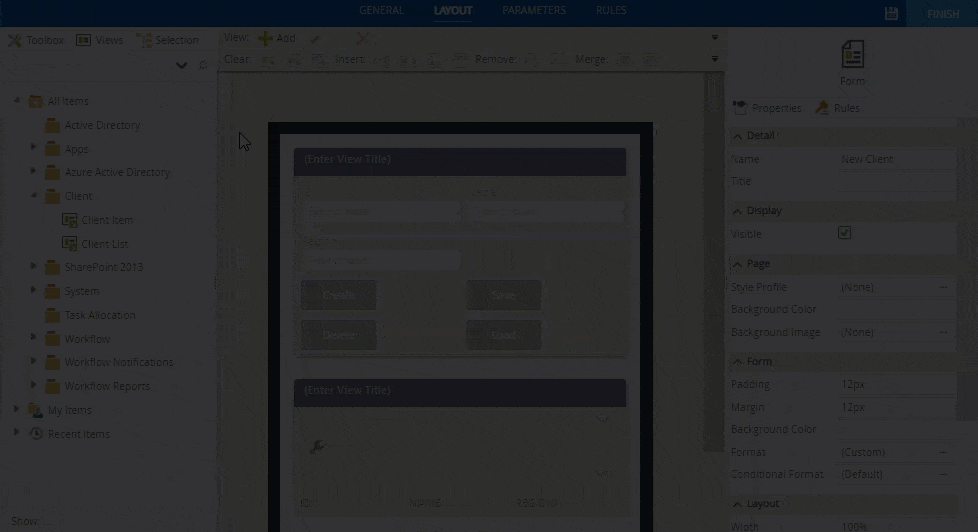978x532 pixels.
Task: Open the PARAMETERS step
Action: 534,10
